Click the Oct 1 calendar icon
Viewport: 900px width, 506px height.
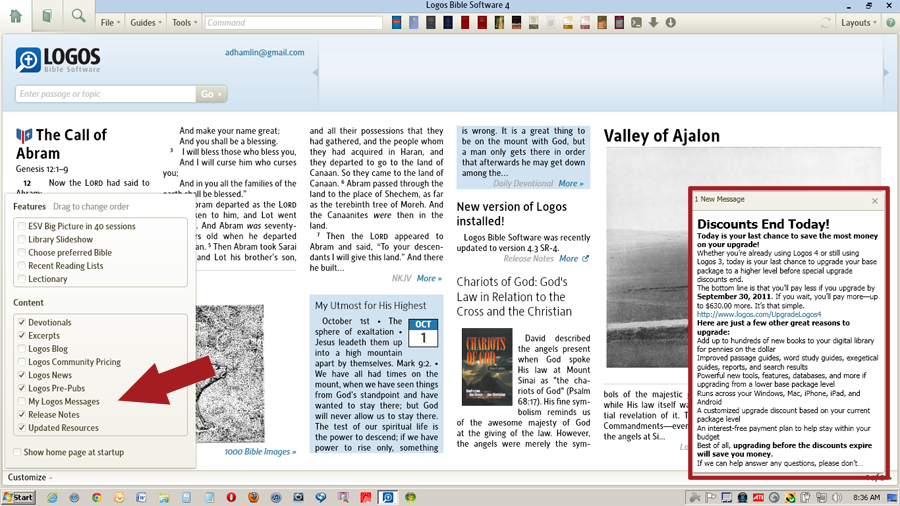tap(423, 333)
